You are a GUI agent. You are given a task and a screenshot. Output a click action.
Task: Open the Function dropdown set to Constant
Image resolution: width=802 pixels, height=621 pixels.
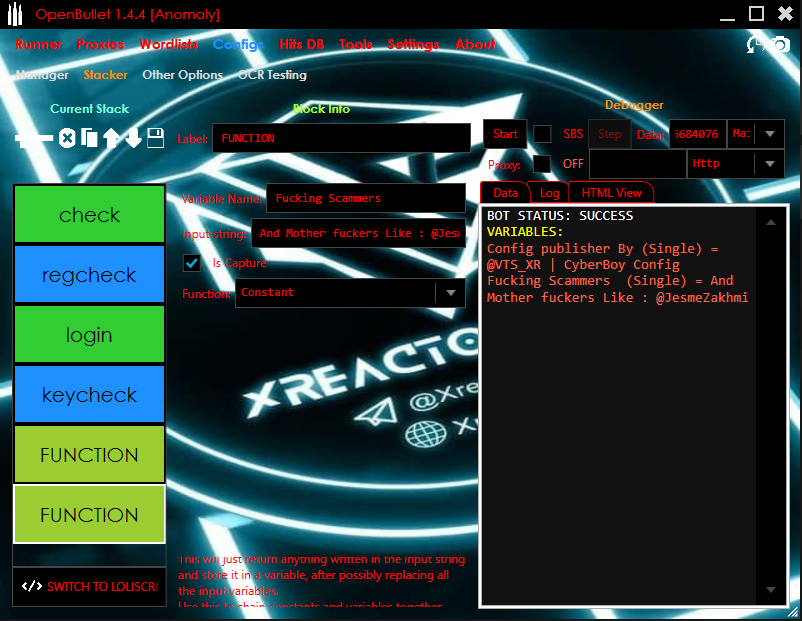pos(350,293)
